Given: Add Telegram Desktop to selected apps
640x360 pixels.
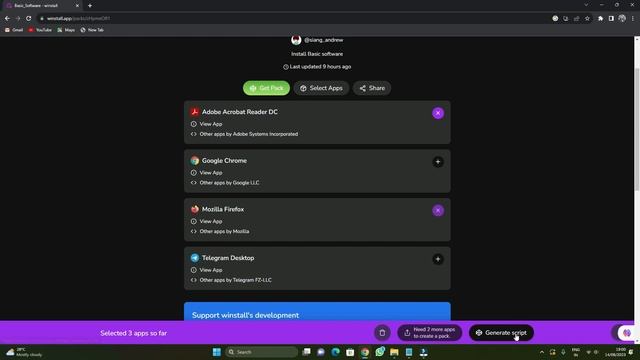Looking at the screenshot, I should (438, 259).
